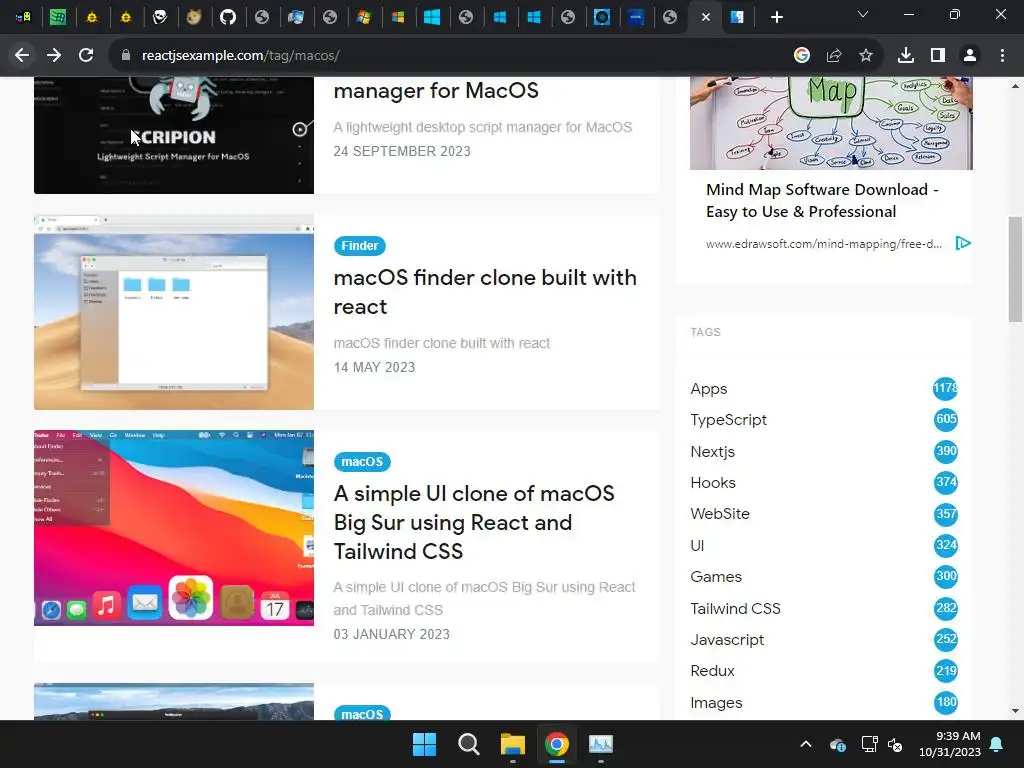This screenshot has width=1024, height=768.
Task: Switch to the Doge icon tab
Action: click(x=194, y=18)
